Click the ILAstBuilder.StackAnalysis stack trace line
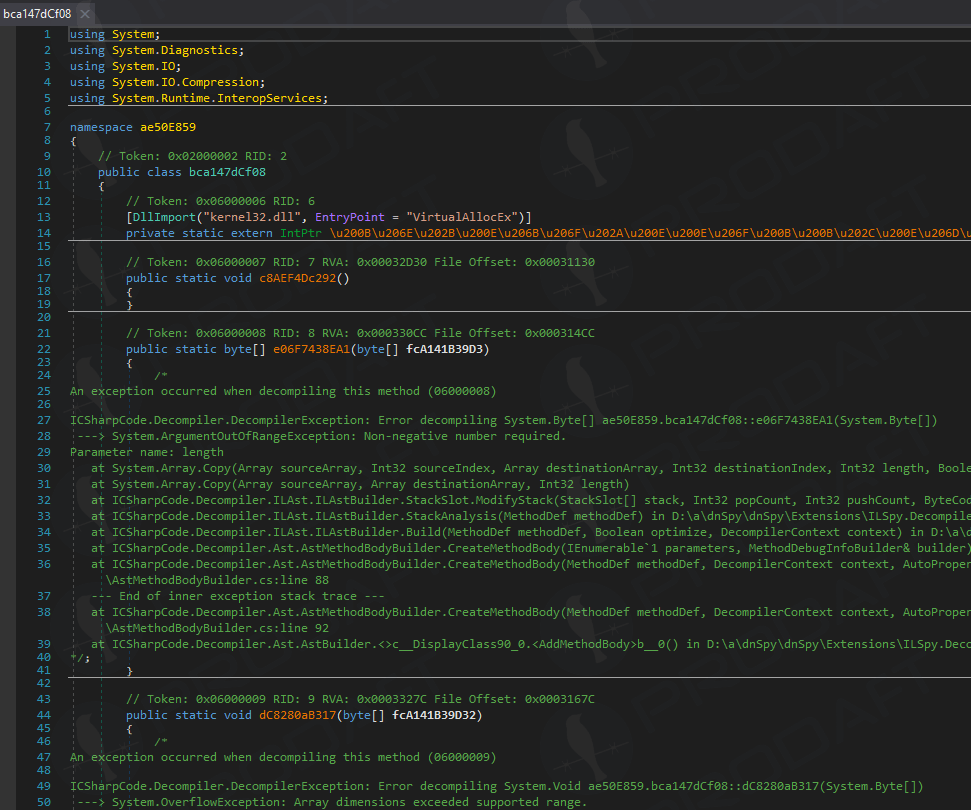The image size is (971, 810). point(531,516)
